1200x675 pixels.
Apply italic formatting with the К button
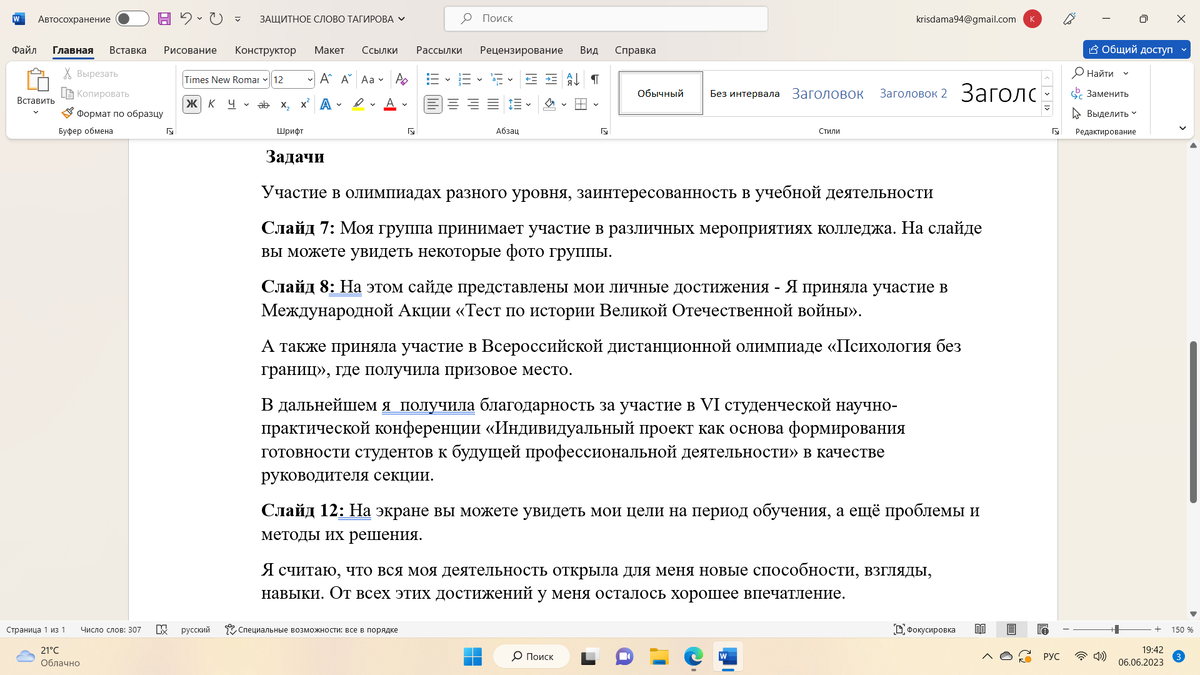click(x=212, y=104)
